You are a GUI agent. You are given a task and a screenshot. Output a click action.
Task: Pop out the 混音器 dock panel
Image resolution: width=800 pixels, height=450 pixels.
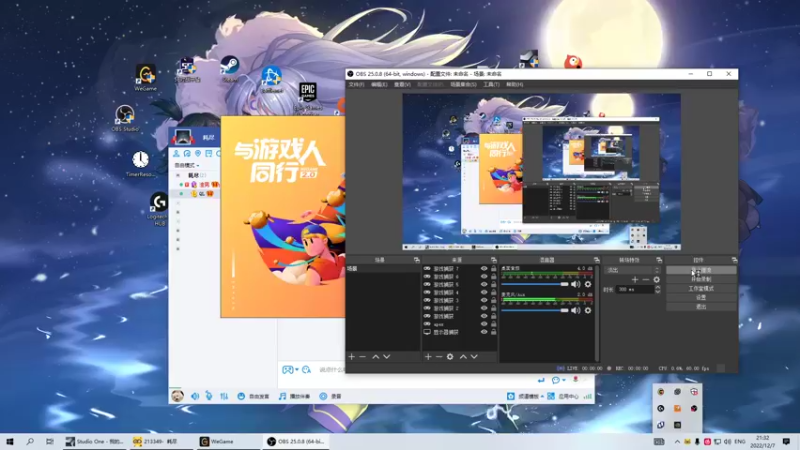[x=596, y=260]
